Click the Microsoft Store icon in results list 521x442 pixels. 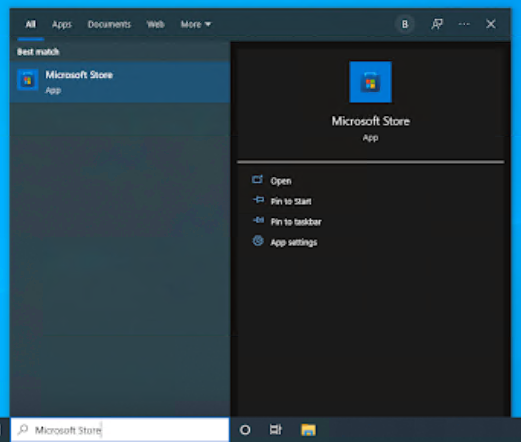point(28,80)
